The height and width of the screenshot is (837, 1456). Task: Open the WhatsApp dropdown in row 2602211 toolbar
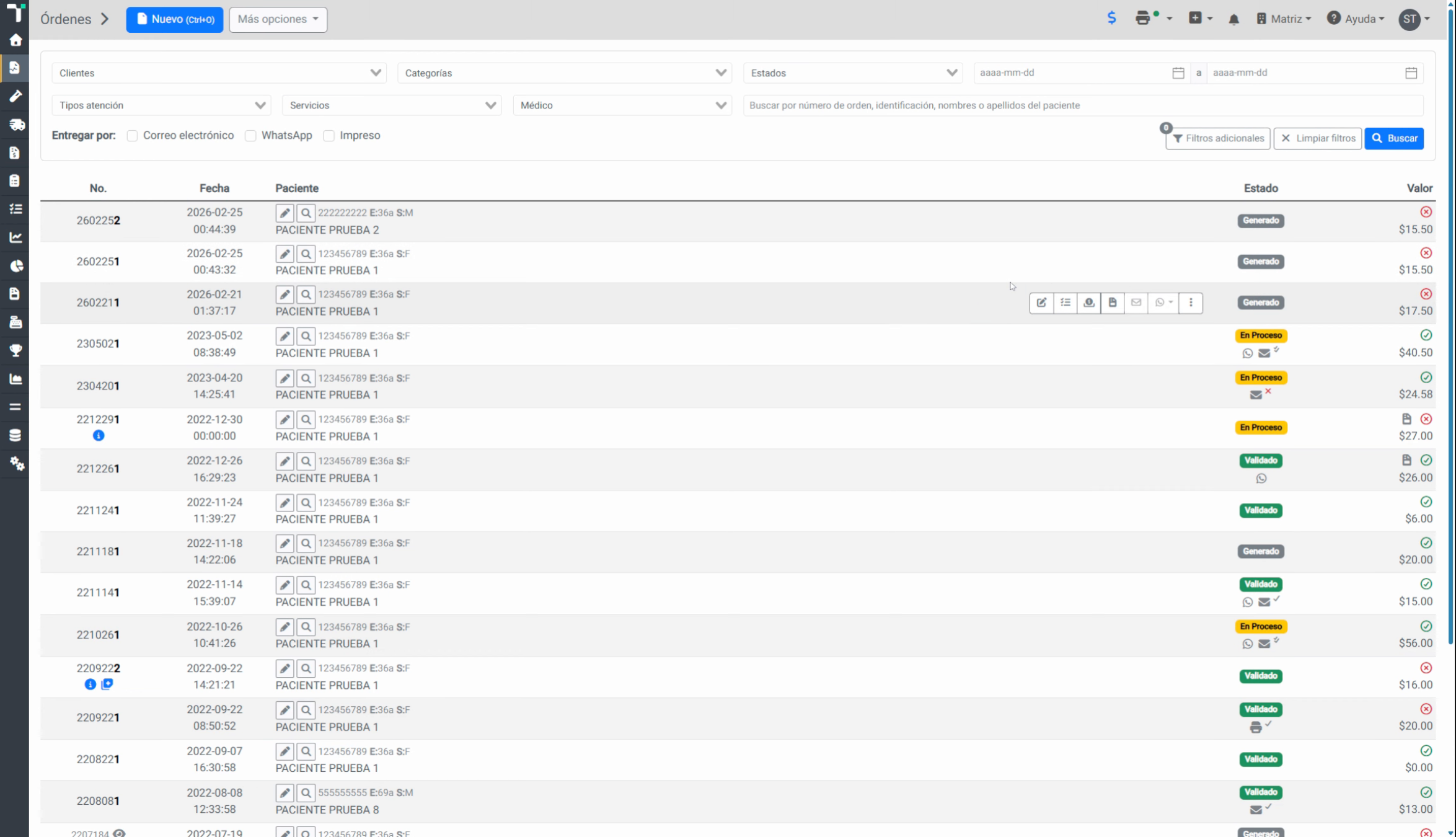tap(1163, 303)
